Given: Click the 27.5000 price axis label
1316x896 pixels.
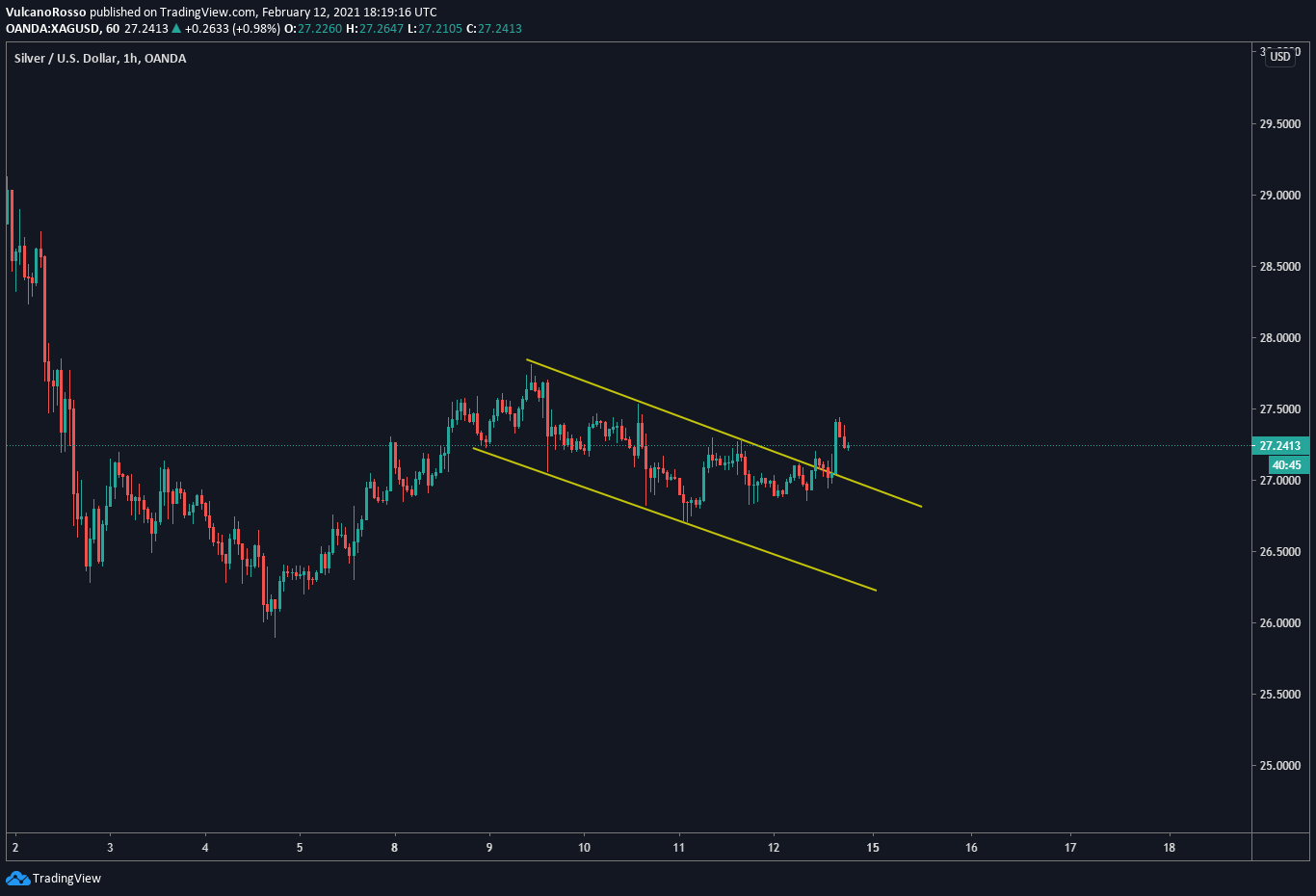Looking at the screenshot, I should coord(1280,409).
